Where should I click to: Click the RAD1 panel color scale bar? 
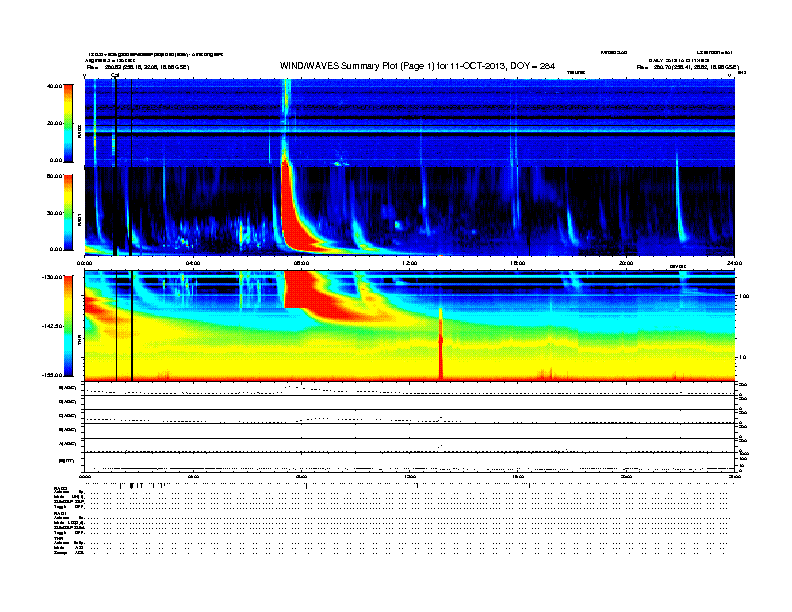coord(68,212)
